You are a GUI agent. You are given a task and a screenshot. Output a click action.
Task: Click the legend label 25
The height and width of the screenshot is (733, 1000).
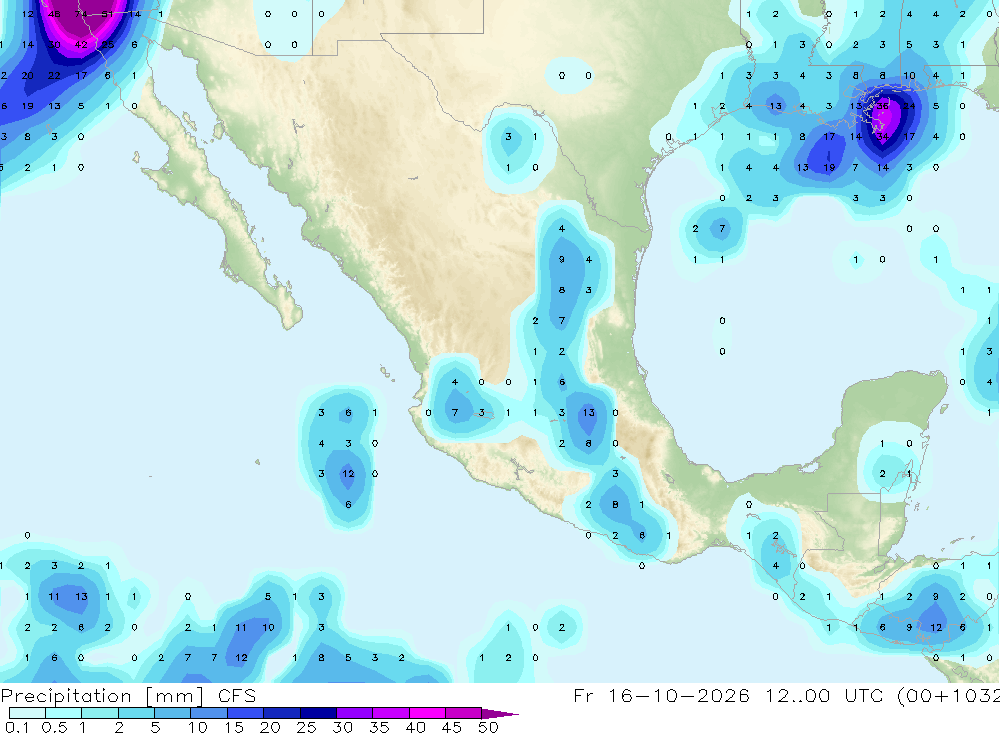tap(306, 727)
